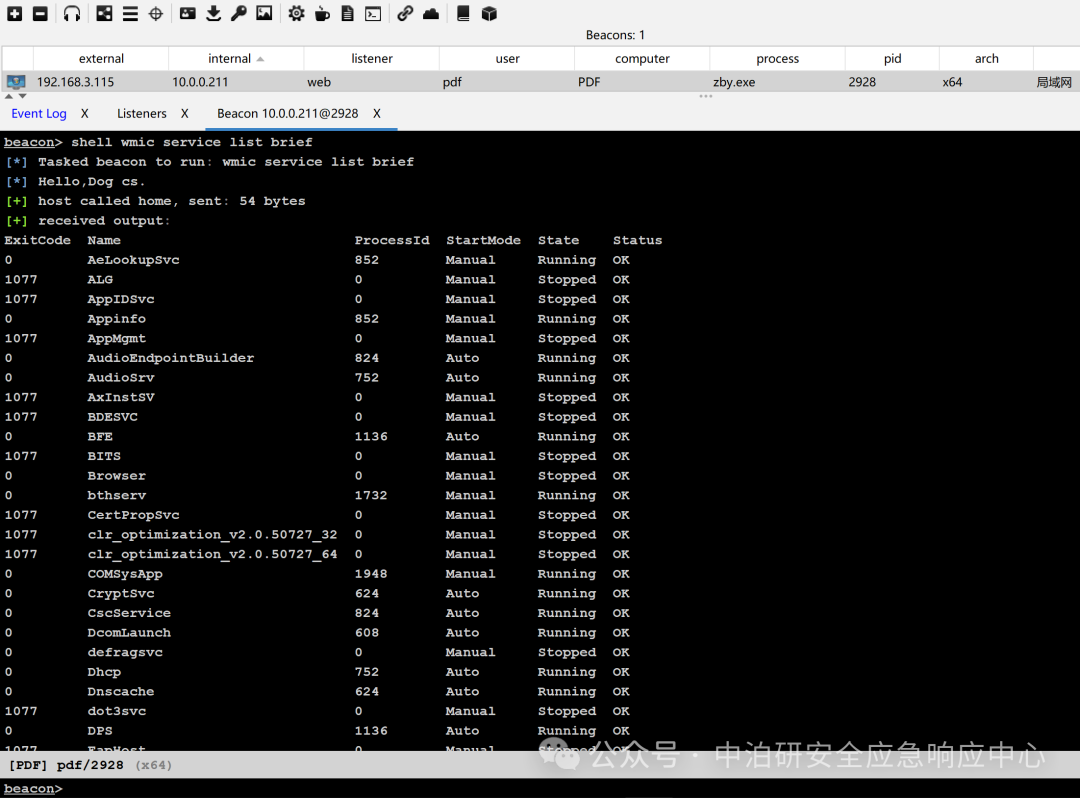Click the sort arrow next to internal
The width and height of the screenshot is (1080, 798).
coord(260,59)
